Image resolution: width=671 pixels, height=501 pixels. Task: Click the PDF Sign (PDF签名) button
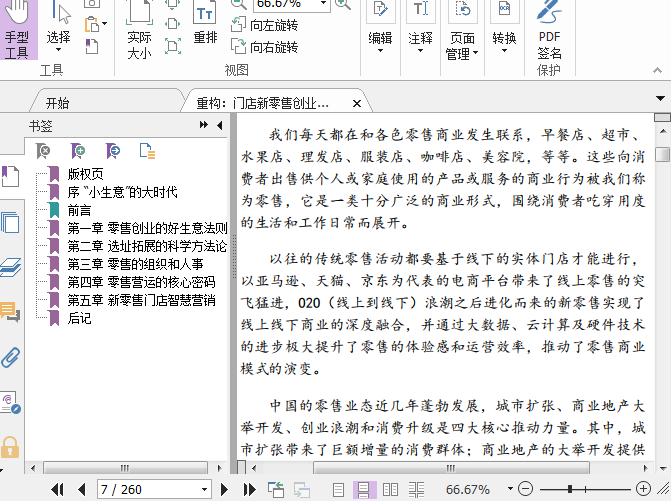(549, 30)
